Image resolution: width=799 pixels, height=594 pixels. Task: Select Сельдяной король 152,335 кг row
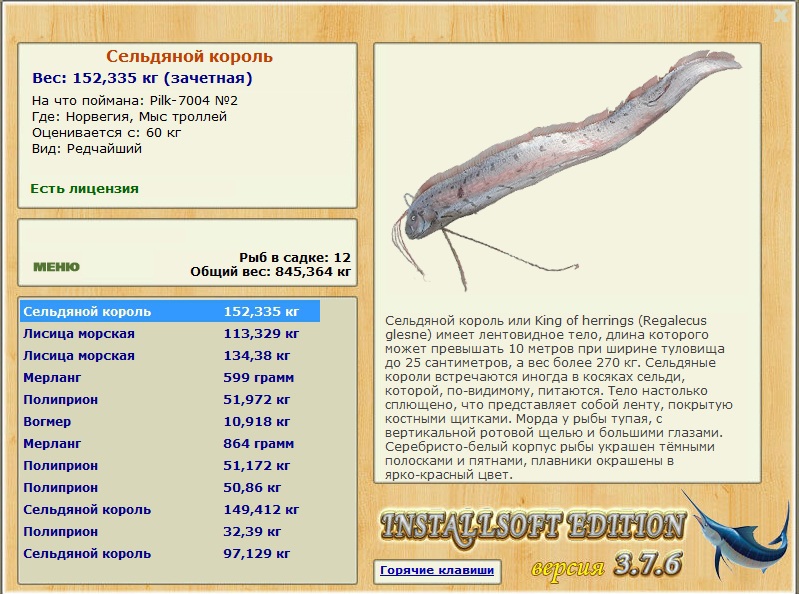coord(170,311)
